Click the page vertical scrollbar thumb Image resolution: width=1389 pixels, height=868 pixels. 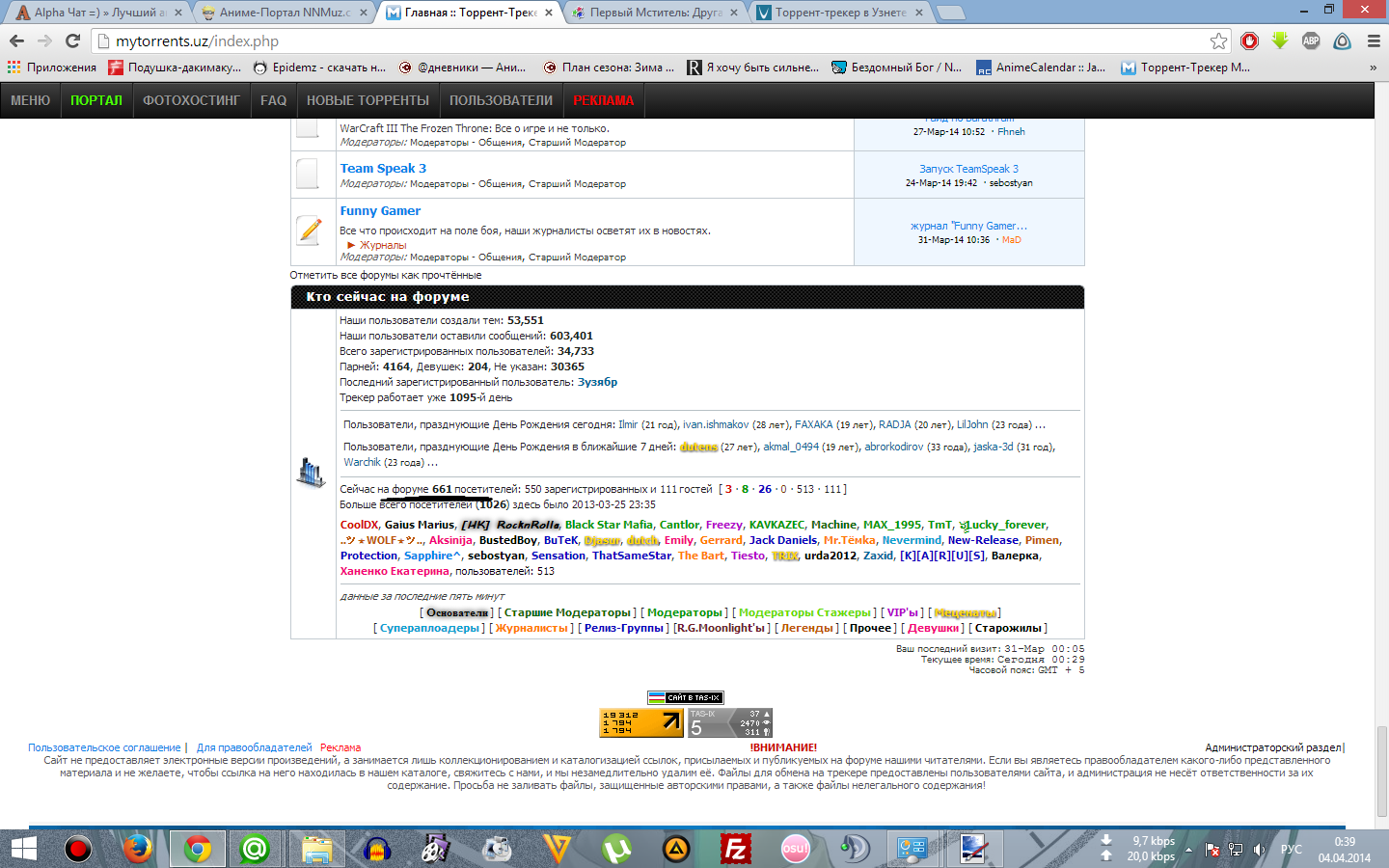pyautogui.click(x=1381, y=772)
